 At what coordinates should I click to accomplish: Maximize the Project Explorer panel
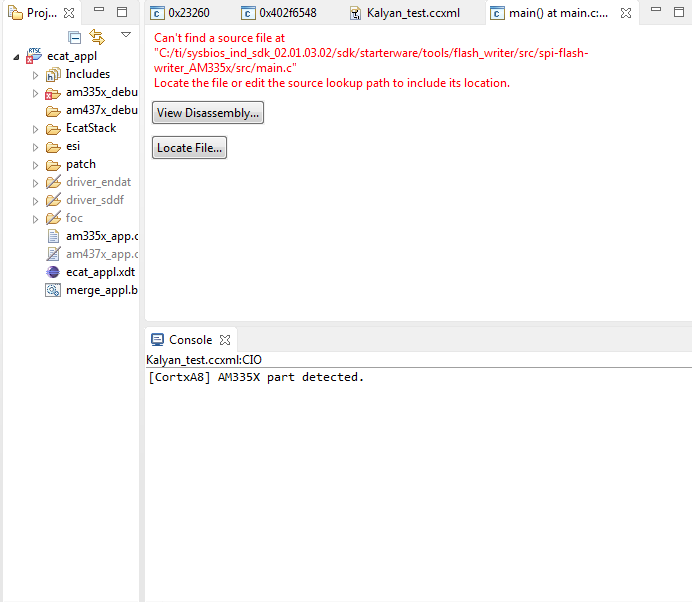coord(122,12)
